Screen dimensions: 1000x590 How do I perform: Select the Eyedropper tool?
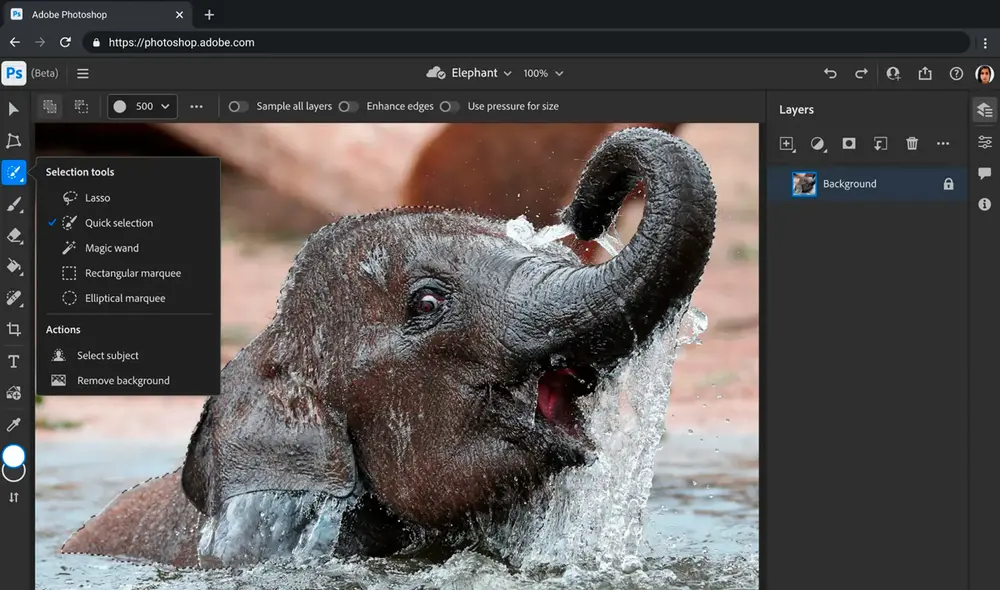tap(13, 424)
